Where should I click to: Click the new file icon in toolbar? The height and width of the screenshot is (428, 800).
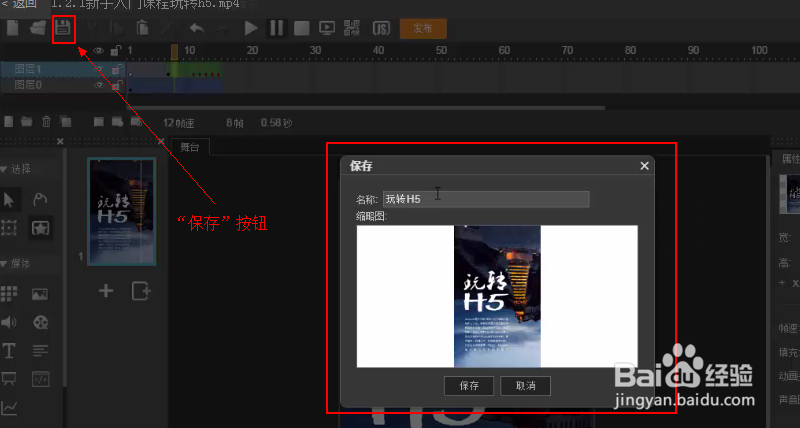(x=12, y=28)
